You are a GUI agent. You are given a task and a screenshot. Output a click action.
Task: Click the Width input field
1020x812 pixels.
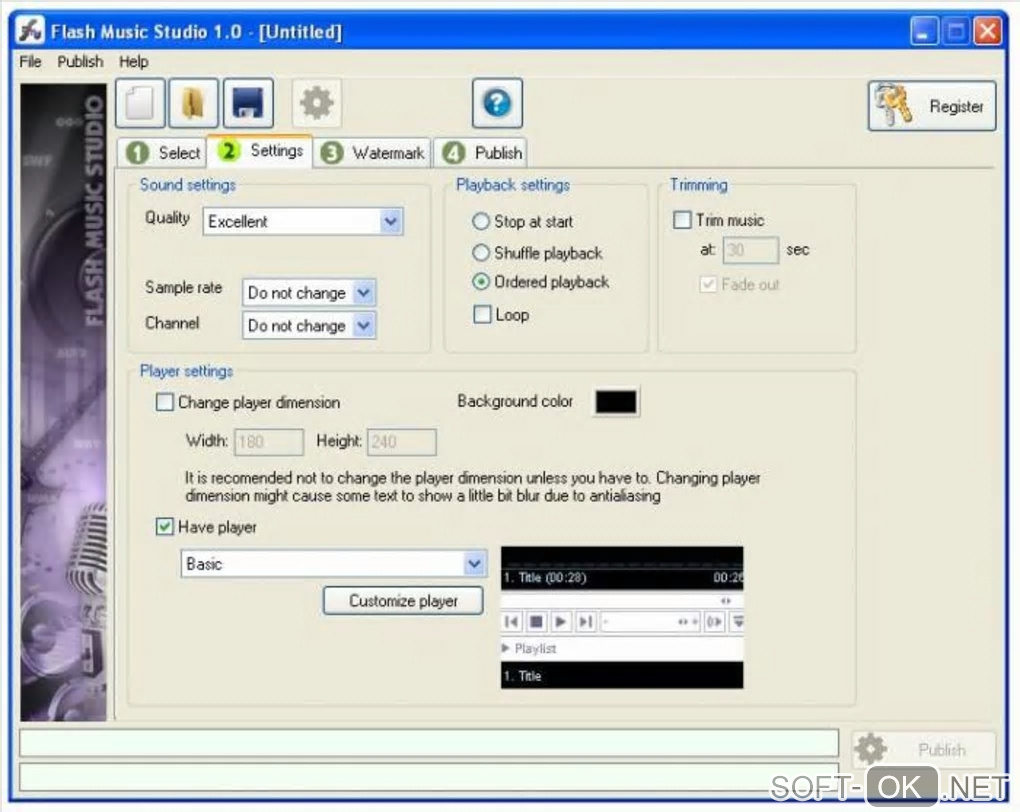269,442
